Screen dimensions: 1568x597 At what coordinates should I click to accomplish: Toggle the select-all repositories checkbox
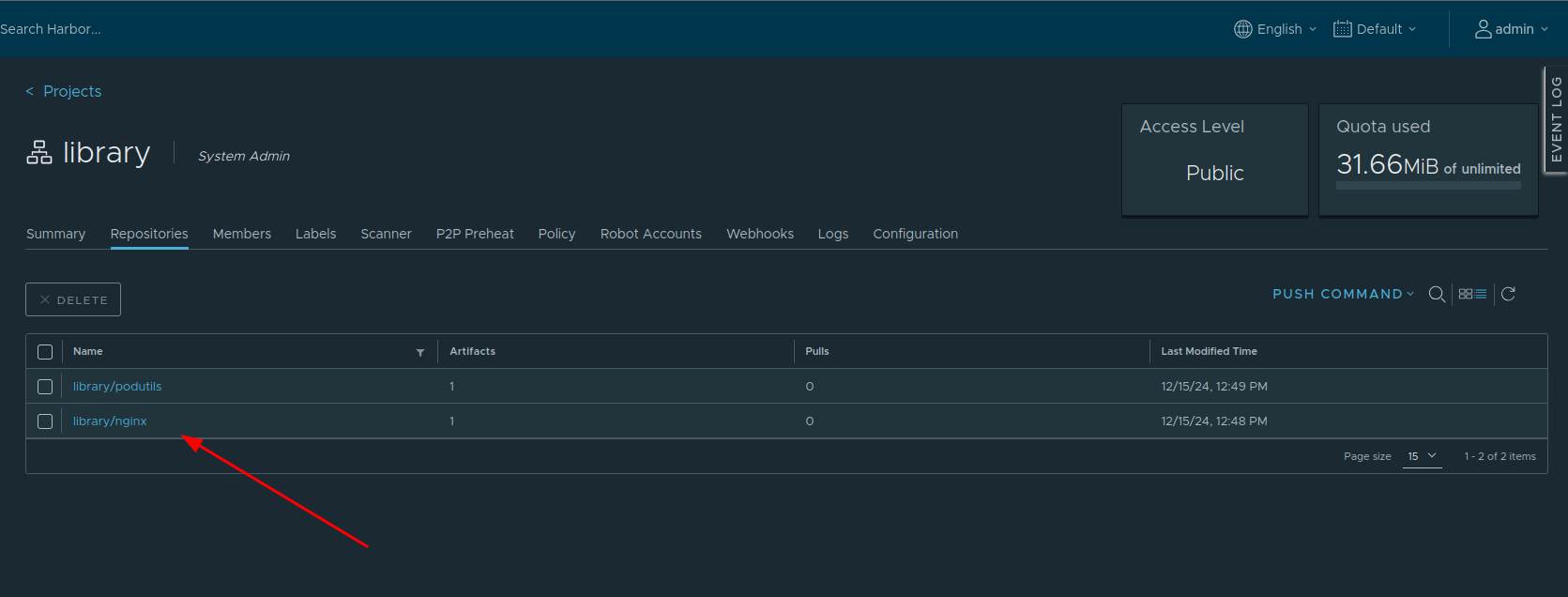45,352
